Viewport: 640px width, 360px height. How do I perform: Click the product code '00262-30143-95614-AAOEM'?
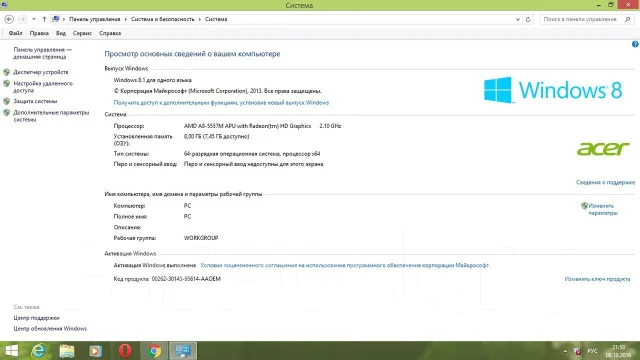186,279
